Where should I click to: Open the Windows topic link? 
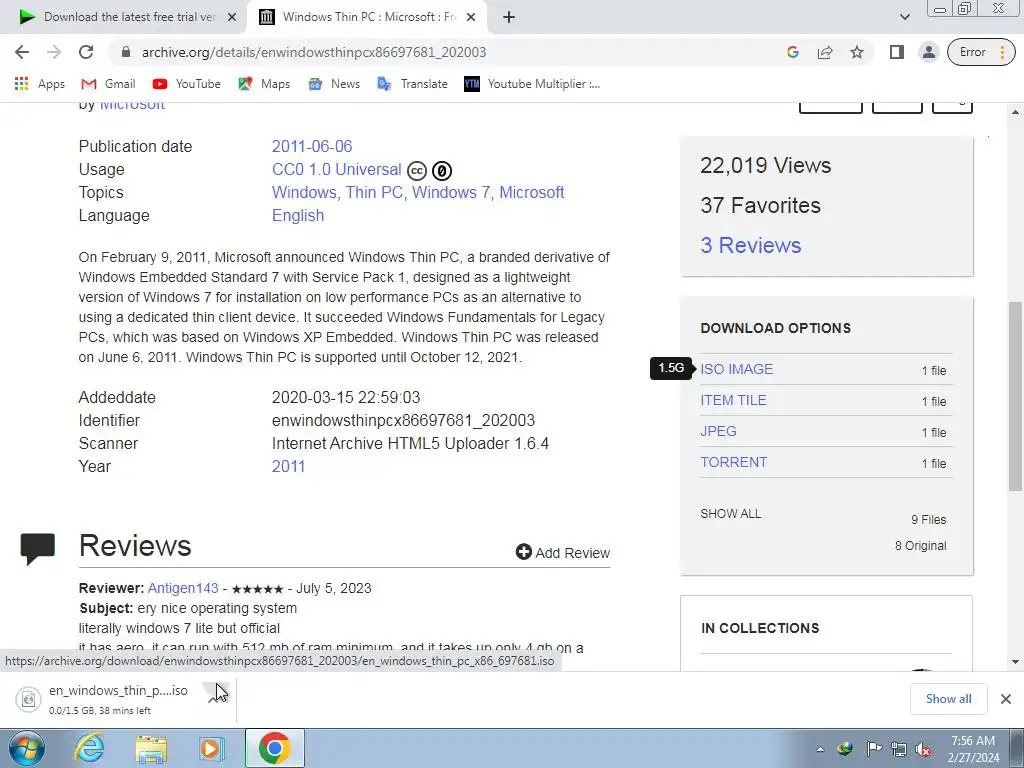[304, 193]
